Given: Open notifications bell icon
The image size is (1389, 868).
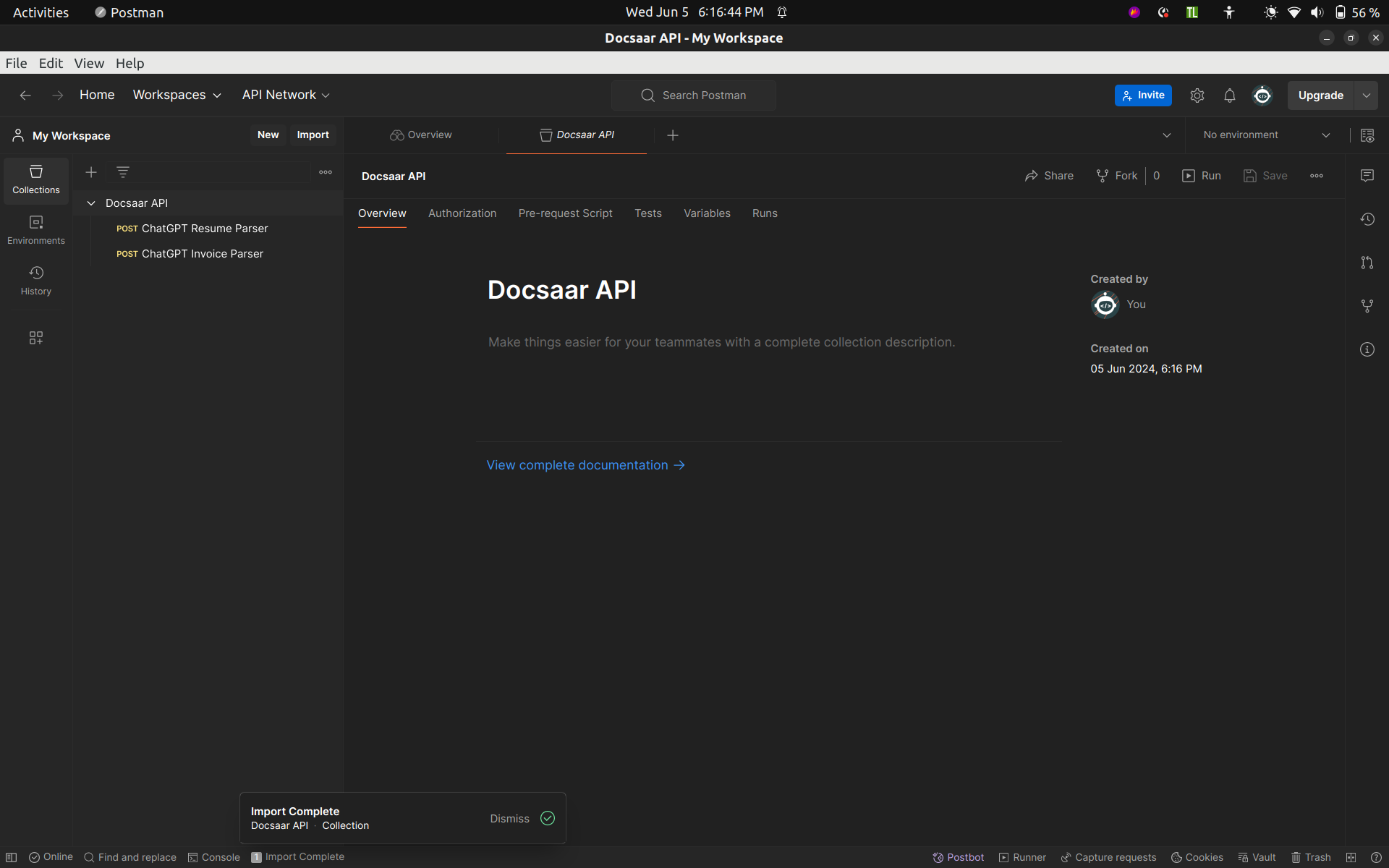Looking at the screenshot, I should click(x=1230, y=95).
